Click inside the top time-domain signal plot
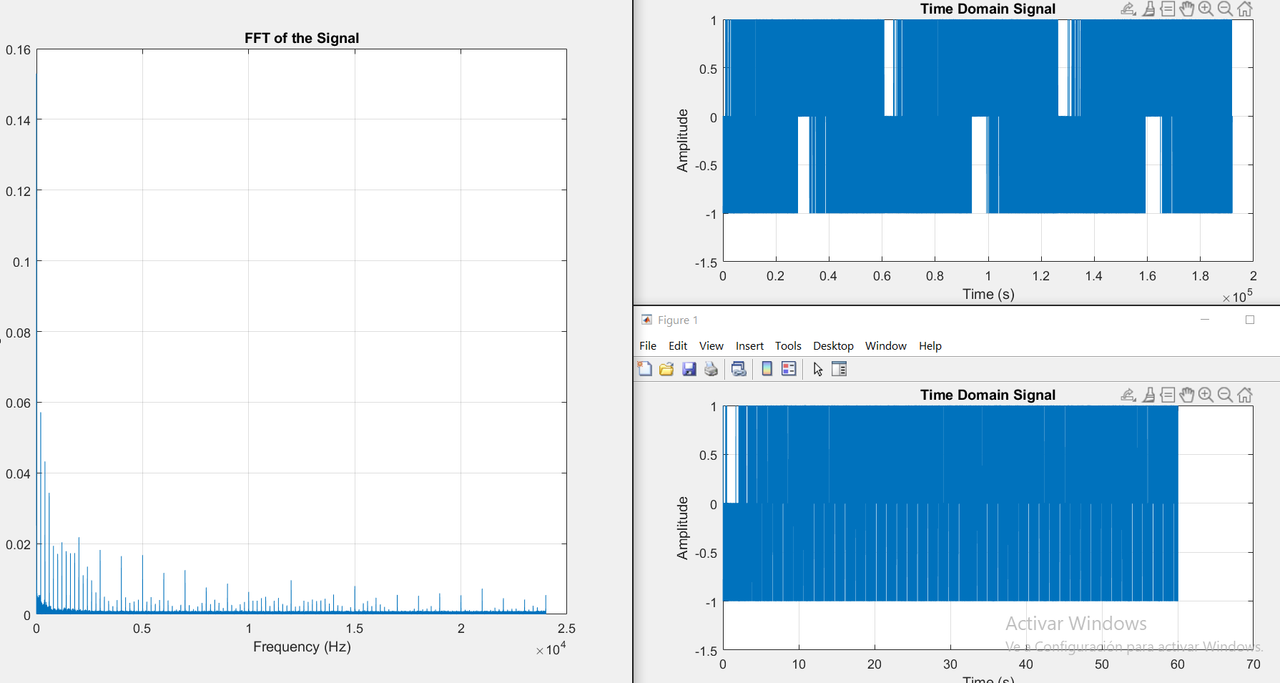Viewport: 1280px width, 683px height. pos(988,141)
